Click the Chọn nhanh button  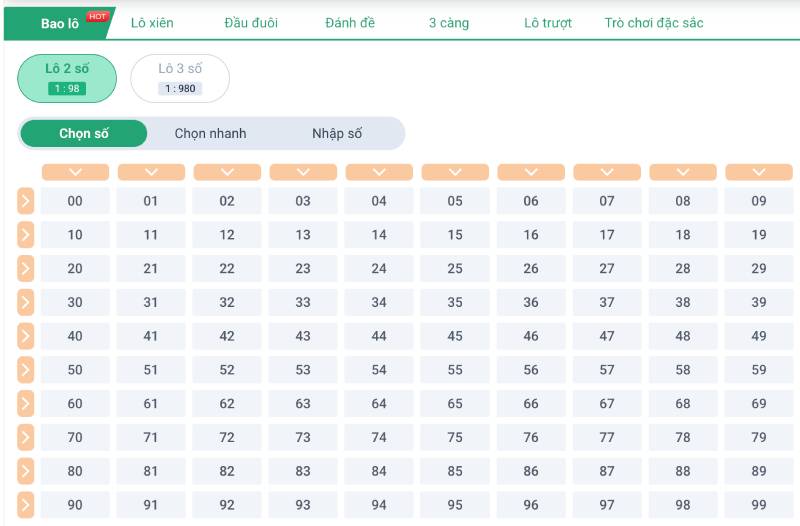(x=210, y=133)
